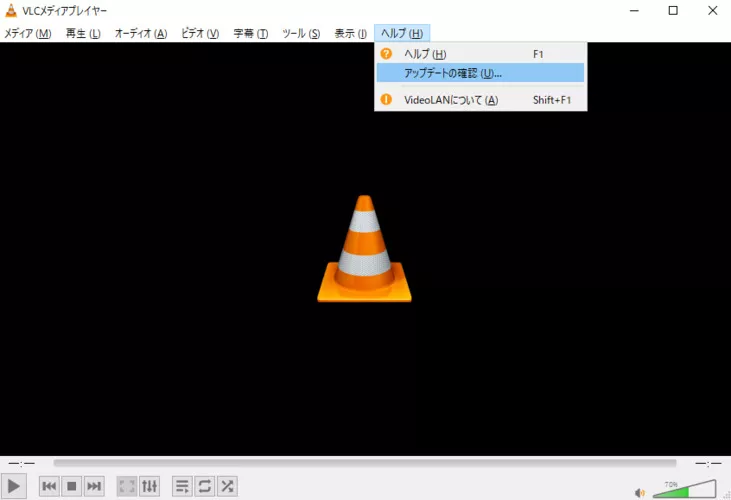This screenshot has height=500, width=731.
Task: Adjust the volume slider at 70%
Action: coord(685,490)
